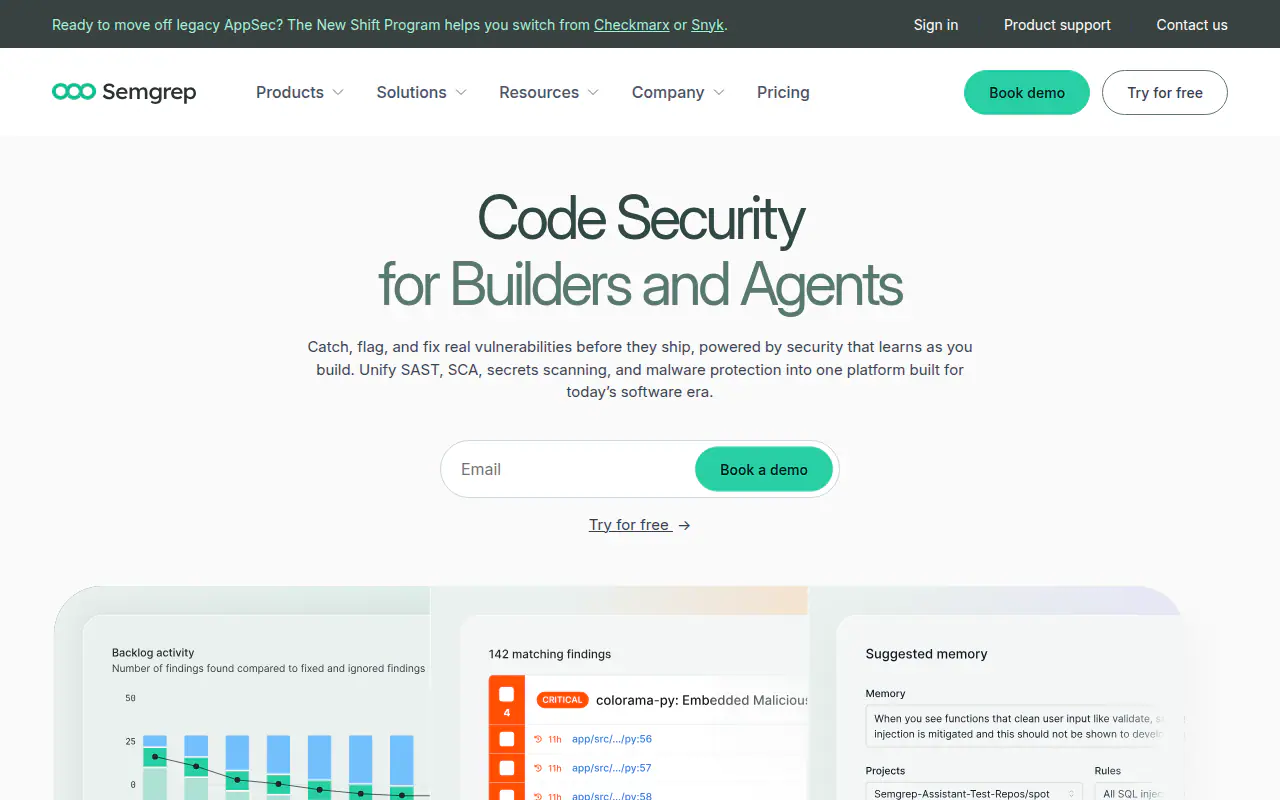This screenshot has width=1280, height=800.
Task: Click the 'Code Security' headline
Action: (x=641, y=218)
